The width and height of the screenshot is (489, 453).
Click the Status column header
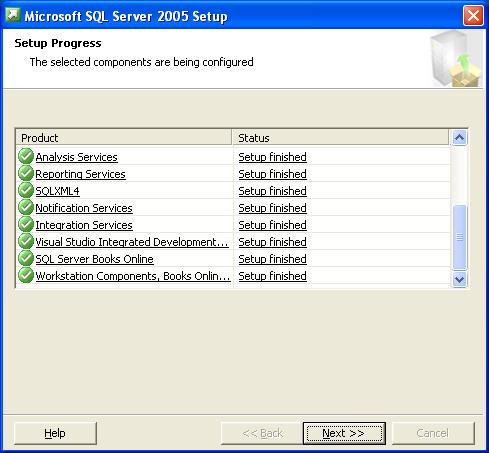(340, 137)
